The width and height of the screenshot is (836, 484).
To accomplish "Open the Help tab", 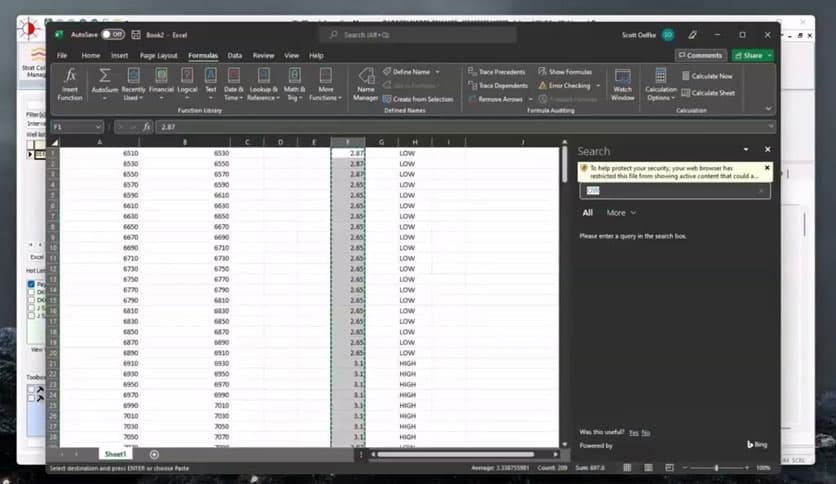I will click(316, 55).
